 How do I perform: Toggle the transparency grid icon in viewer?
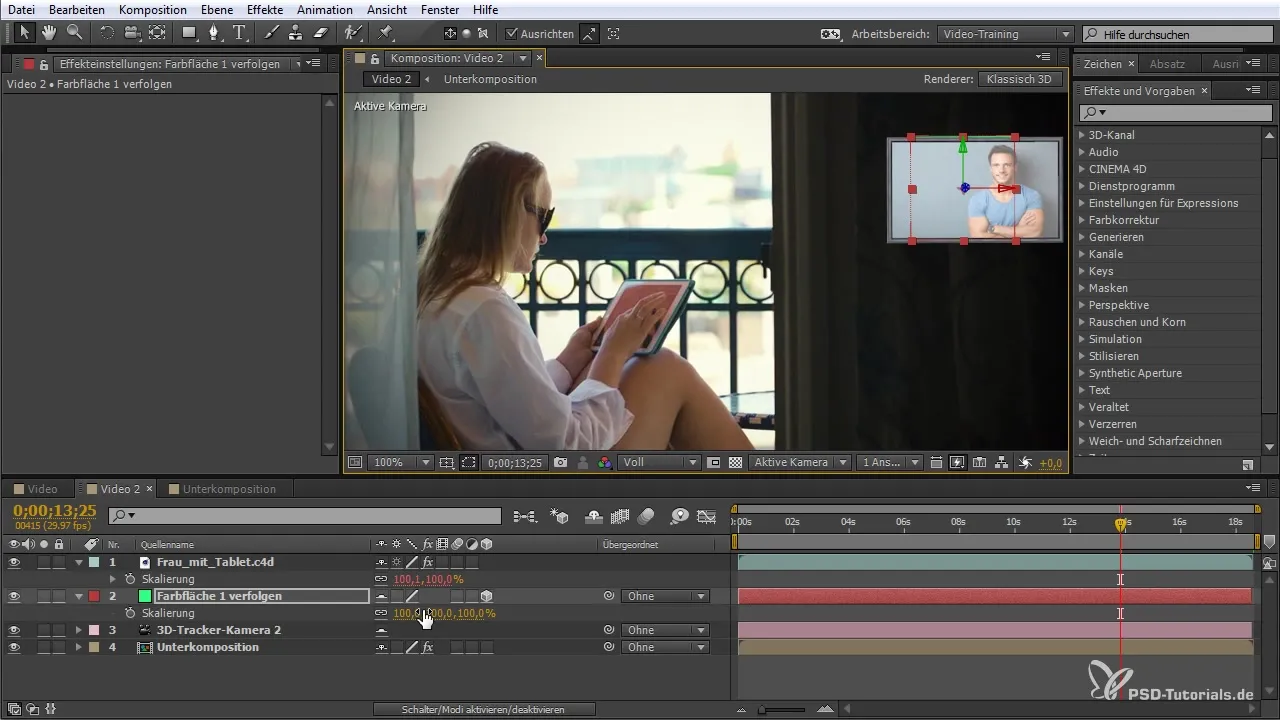pos(736,463)
